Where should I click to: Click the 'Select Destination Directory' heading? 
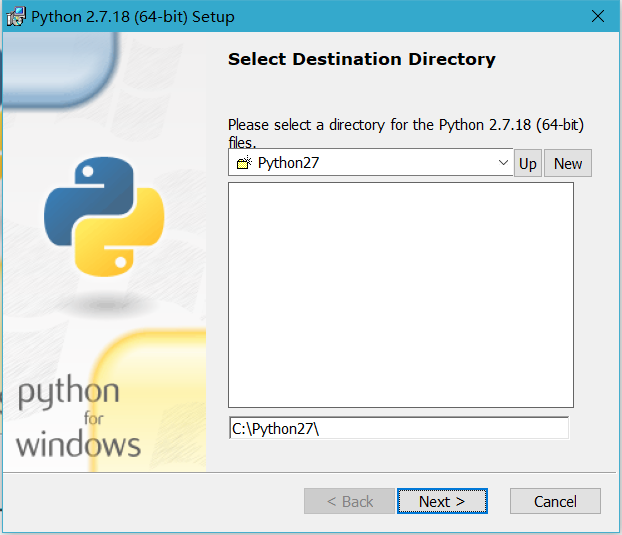[x=362, y=59]
